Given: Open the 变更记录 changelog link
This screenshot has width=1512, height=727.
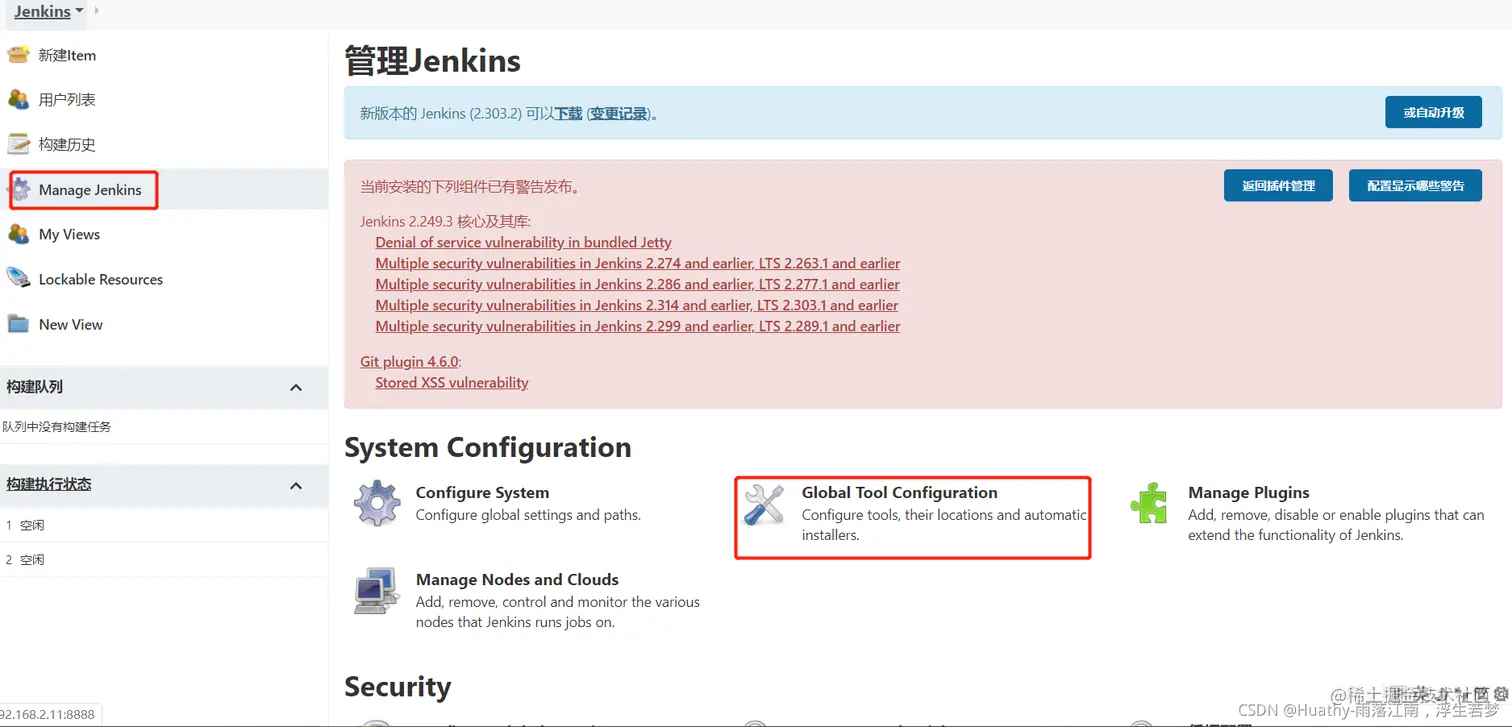Looking at the screenshot, I should [x=618, y=114].
